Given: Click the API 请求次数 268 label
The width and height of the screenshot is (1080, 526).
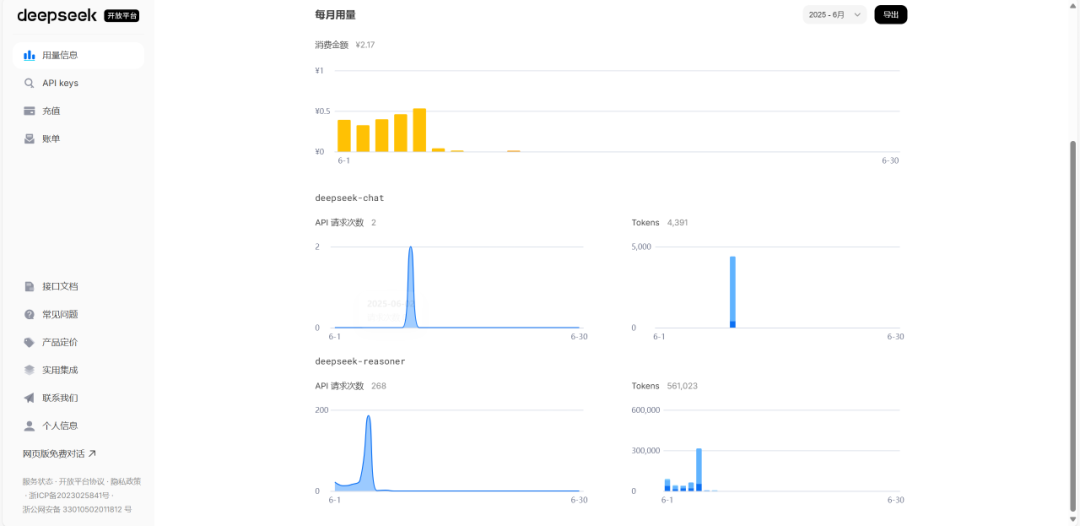Looking at the screenshot, I should pos(351,386).
